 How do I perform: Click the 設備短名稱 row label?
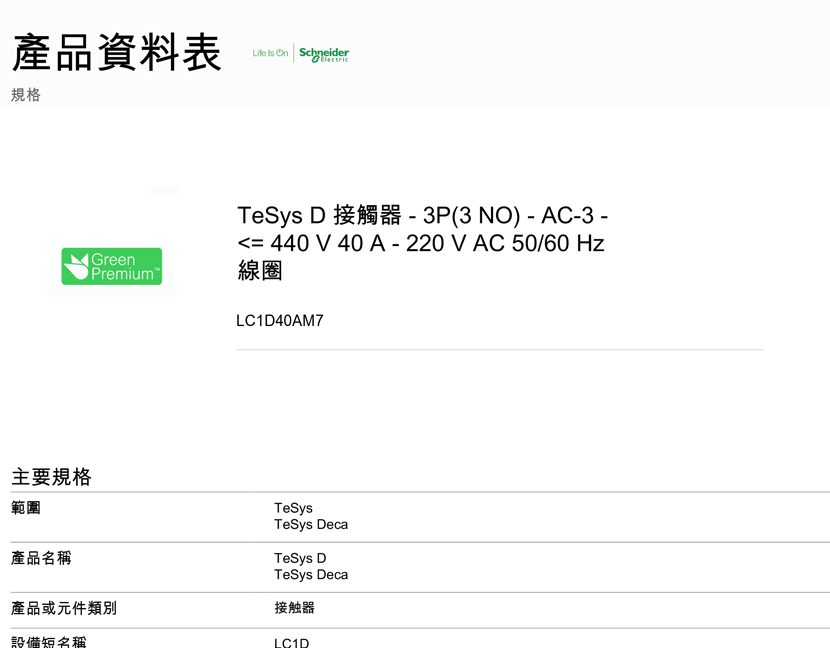coord(49,642)
